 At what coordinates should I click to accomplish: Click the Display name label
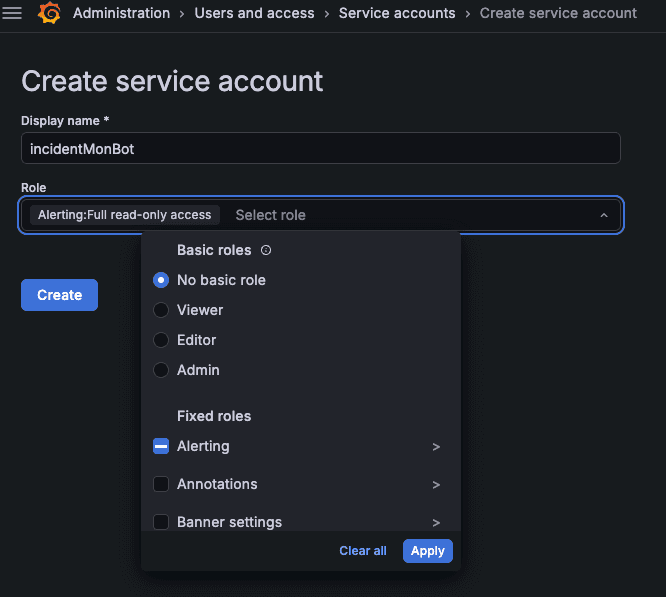(x=65, y=121)
